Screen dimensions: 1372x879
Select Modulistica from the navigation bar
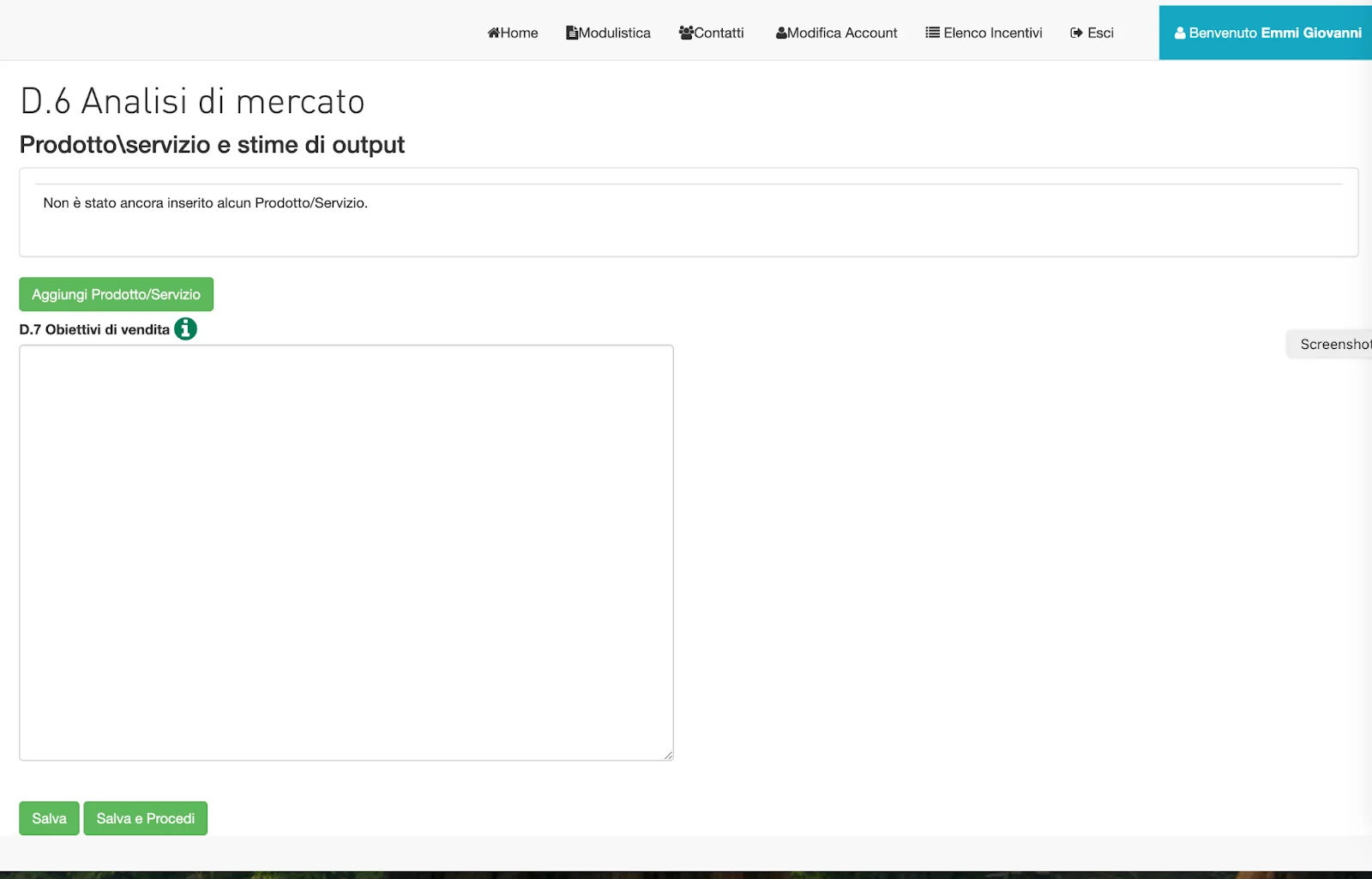(x=608, y=33)
